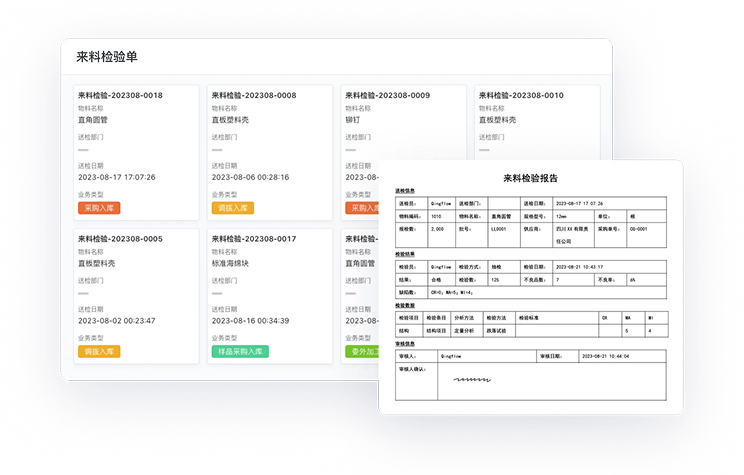Click 定量分析 cell in inspection data table
Viewport: 744px width, 475px height.
[464, 331]
